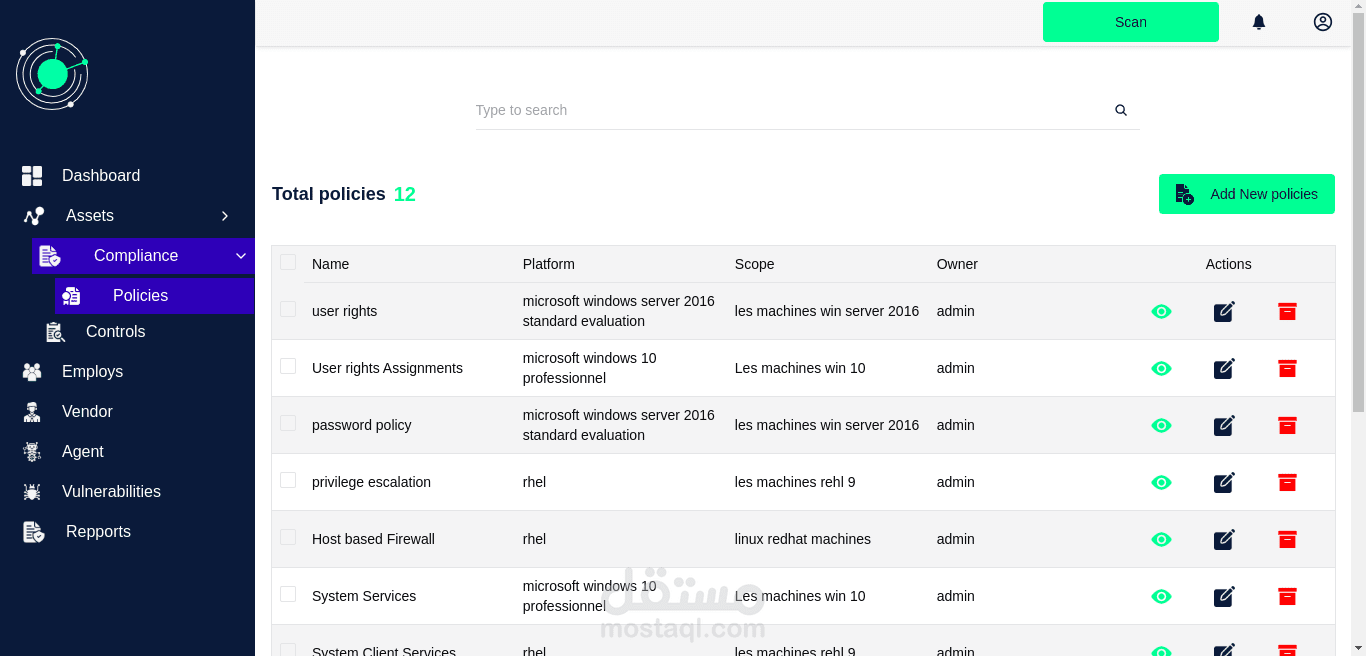Delete the privilege escalation policy

click(x=1287, y=482)
